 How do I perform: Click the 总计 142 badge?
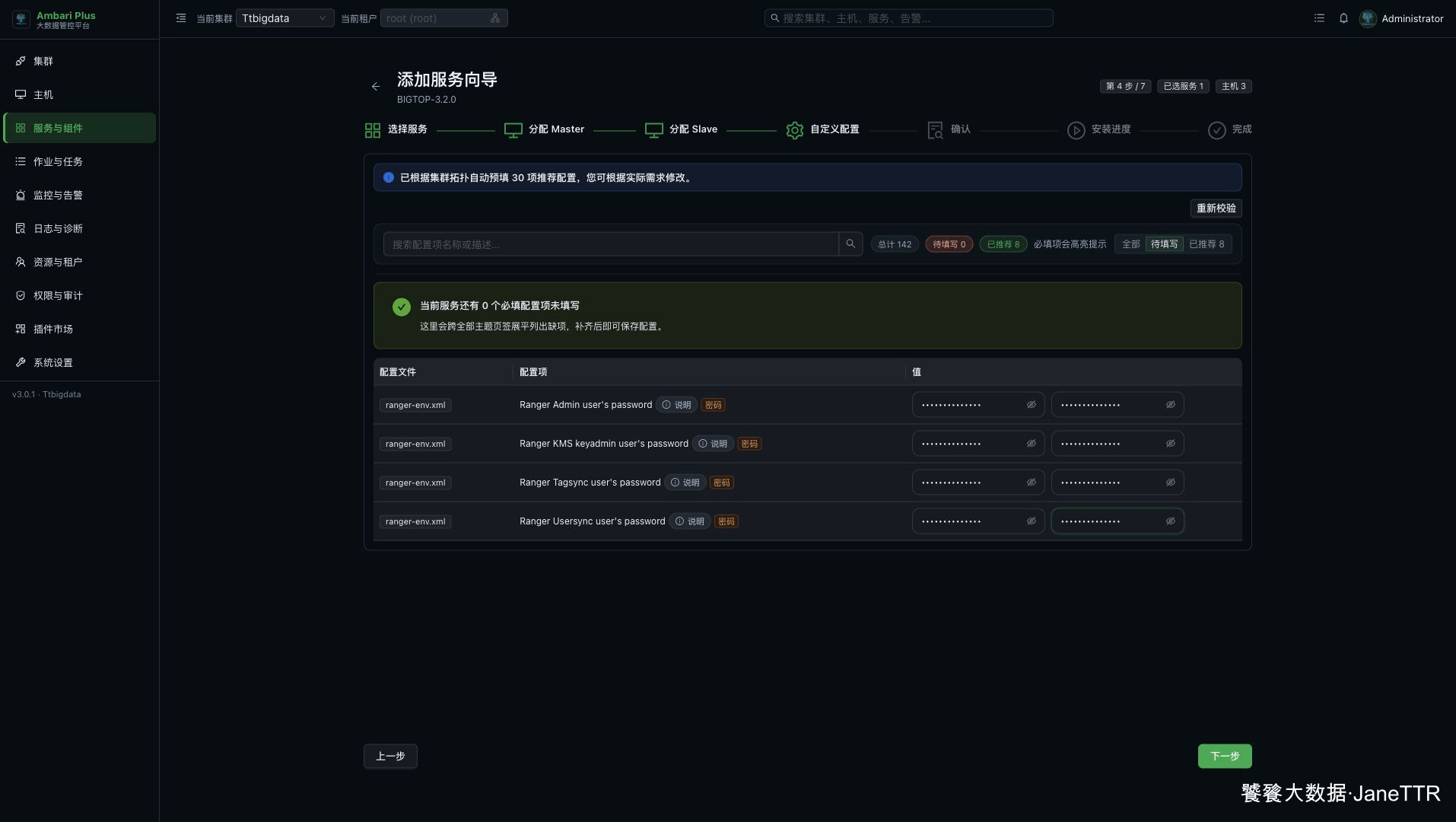[895, 244]
